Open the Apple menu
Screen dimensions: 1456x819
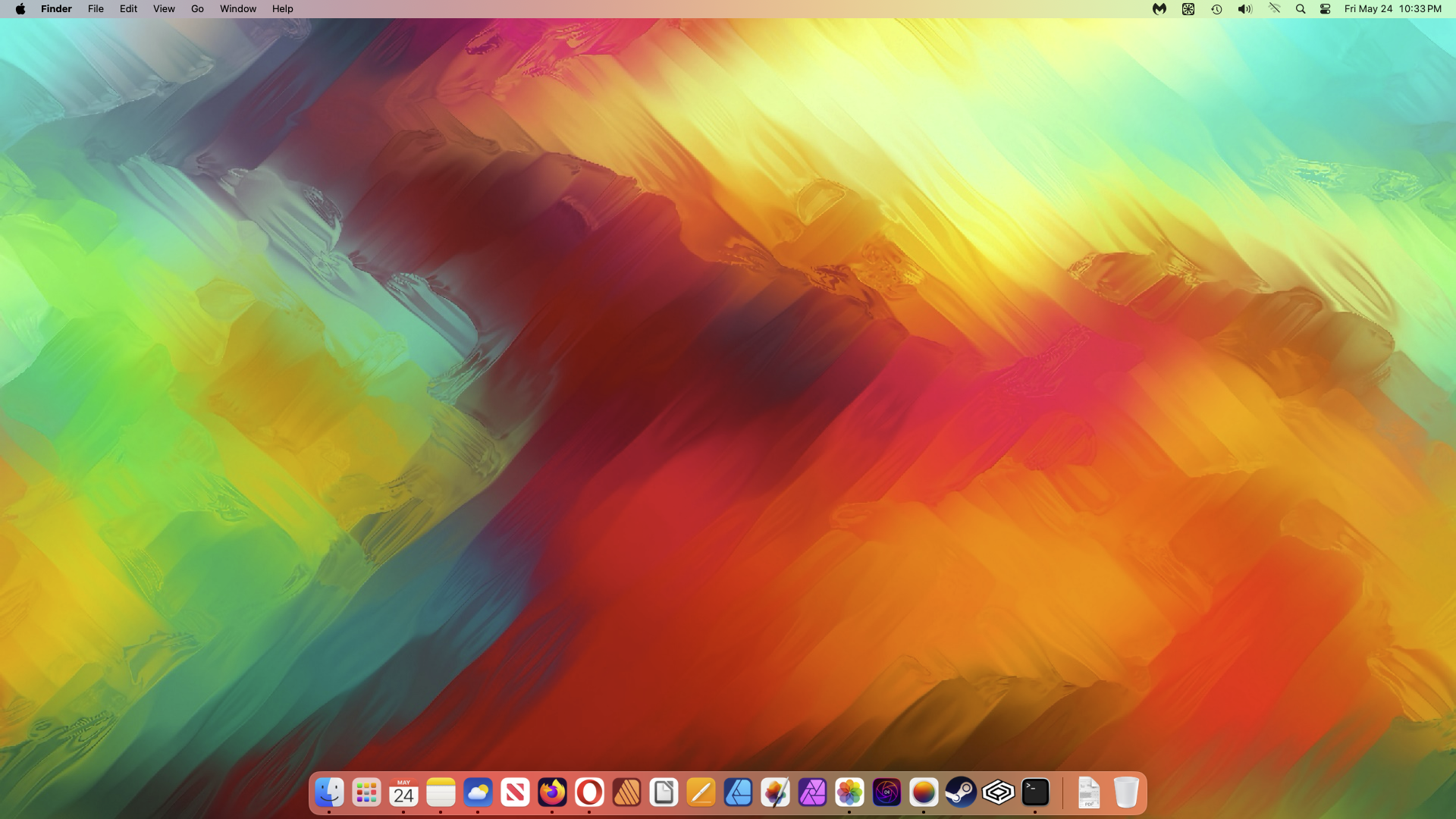(20, 9)
